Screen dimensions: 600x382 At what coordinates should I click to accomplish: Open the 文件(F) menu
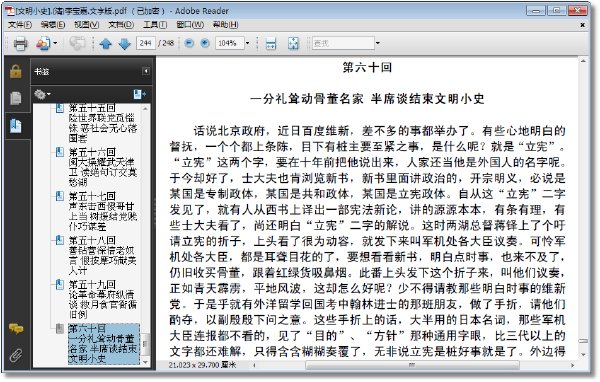point(20,25)
